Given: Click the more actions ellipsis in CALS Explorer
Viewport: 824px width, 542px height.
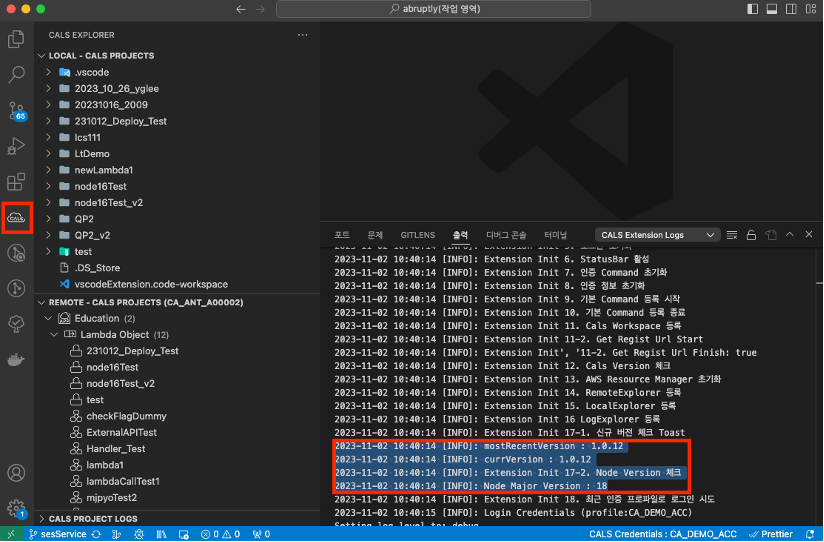Looking at the screenshot, I should pyautogui.click(x=302, y=35).
